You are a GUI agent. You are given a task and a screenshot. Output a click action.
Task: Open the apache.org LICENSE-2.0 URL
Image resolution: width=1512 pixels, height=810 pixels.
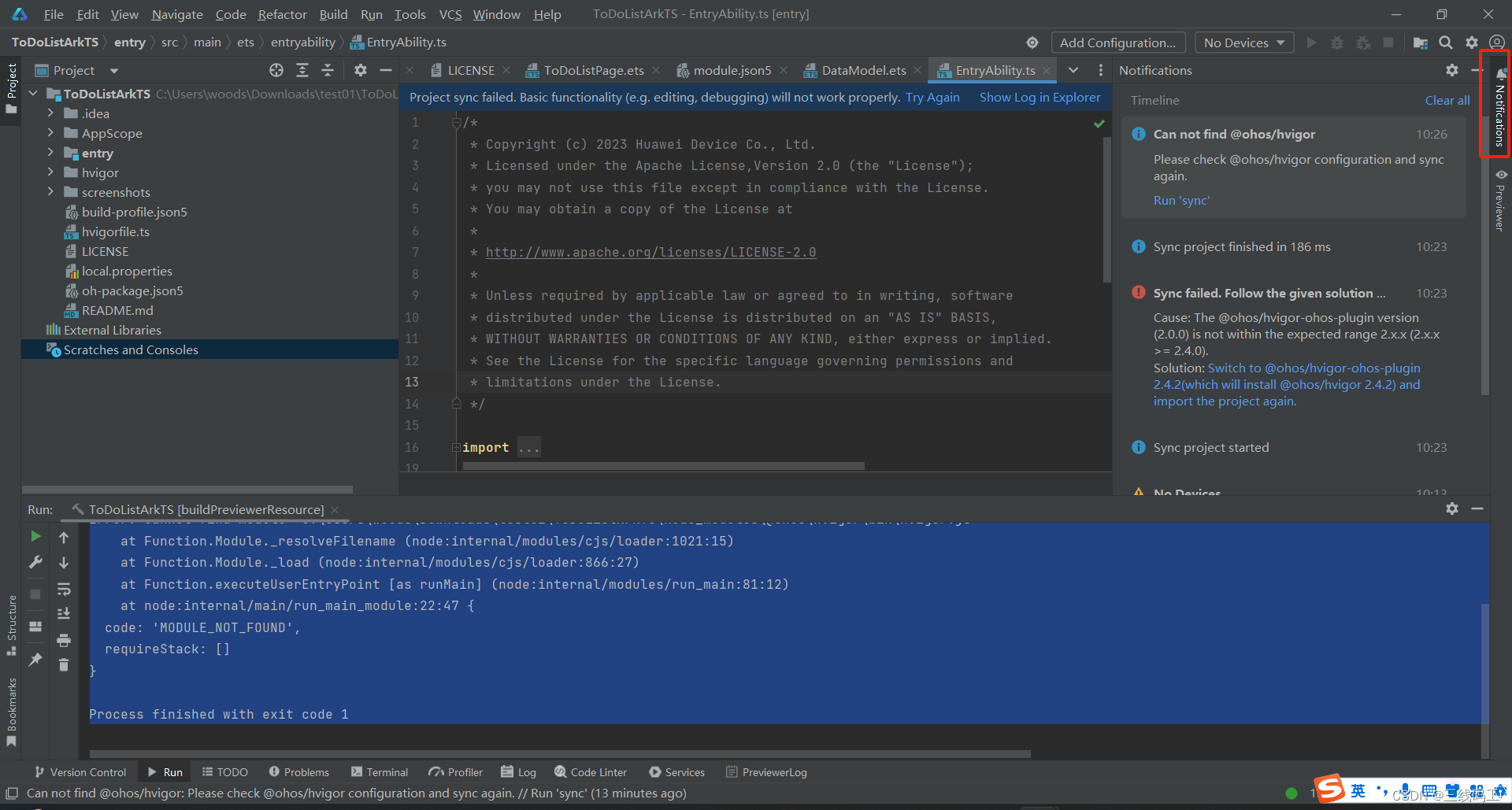[x=650, y=253]
